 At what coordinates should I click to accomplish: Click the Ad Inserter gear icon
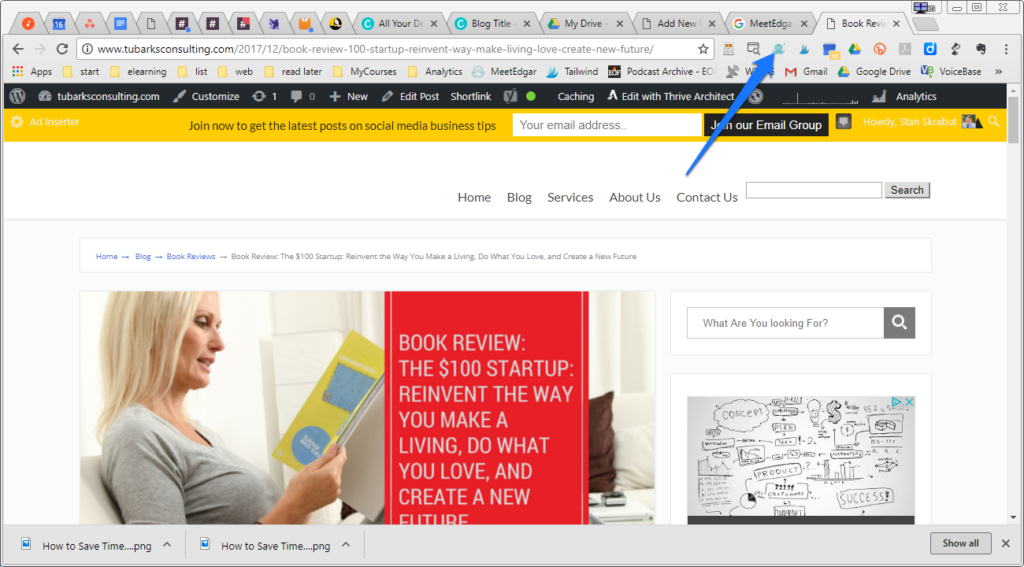point(17,122)
